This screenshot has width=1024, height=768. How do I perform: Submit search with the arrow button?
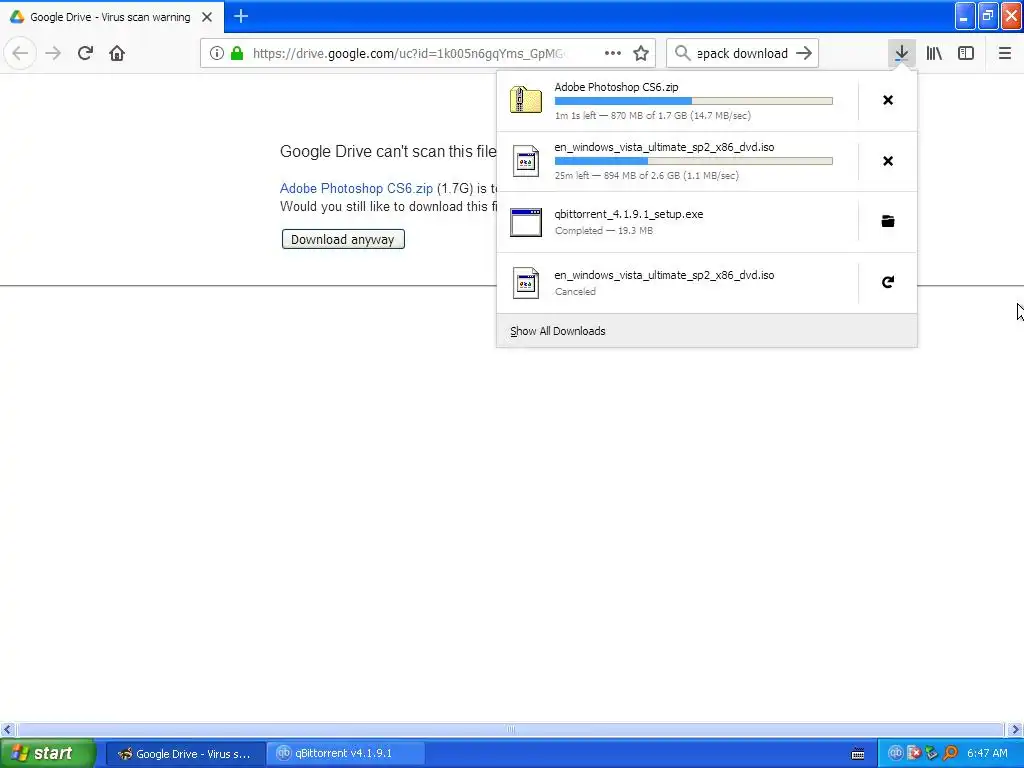pyautogui.click(x=804, y=53)
